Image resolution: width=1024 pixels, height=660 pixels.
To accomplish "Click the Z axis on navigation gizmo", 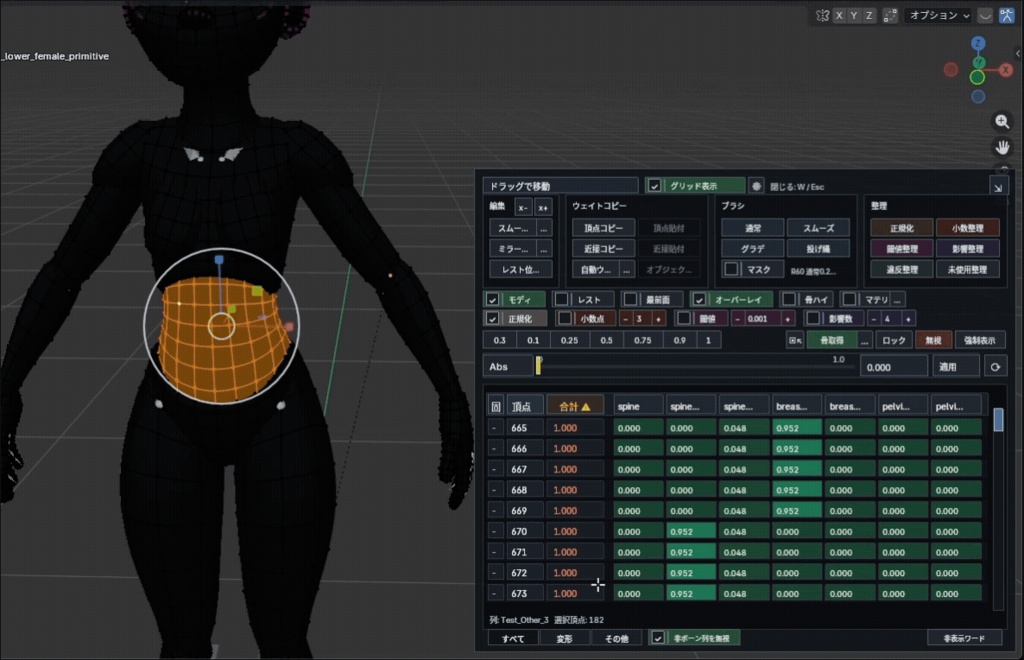I will click(978, 43).
